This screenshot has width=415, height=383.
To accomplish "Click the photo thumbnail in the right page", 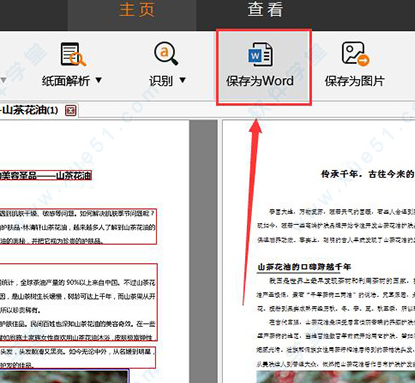I will tap(336, 377).
